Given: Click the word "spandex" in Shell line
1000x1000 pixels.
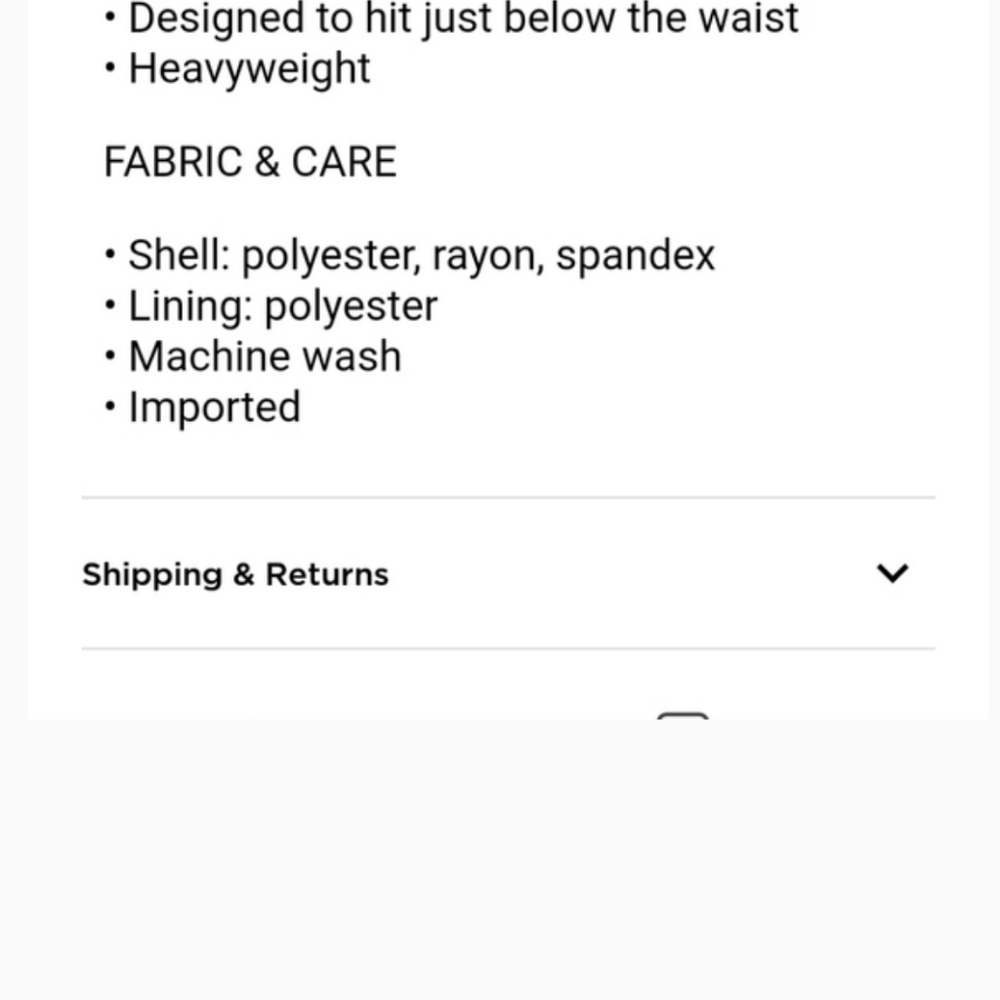Looking at the screenshot, I should (x=635, y=256).
